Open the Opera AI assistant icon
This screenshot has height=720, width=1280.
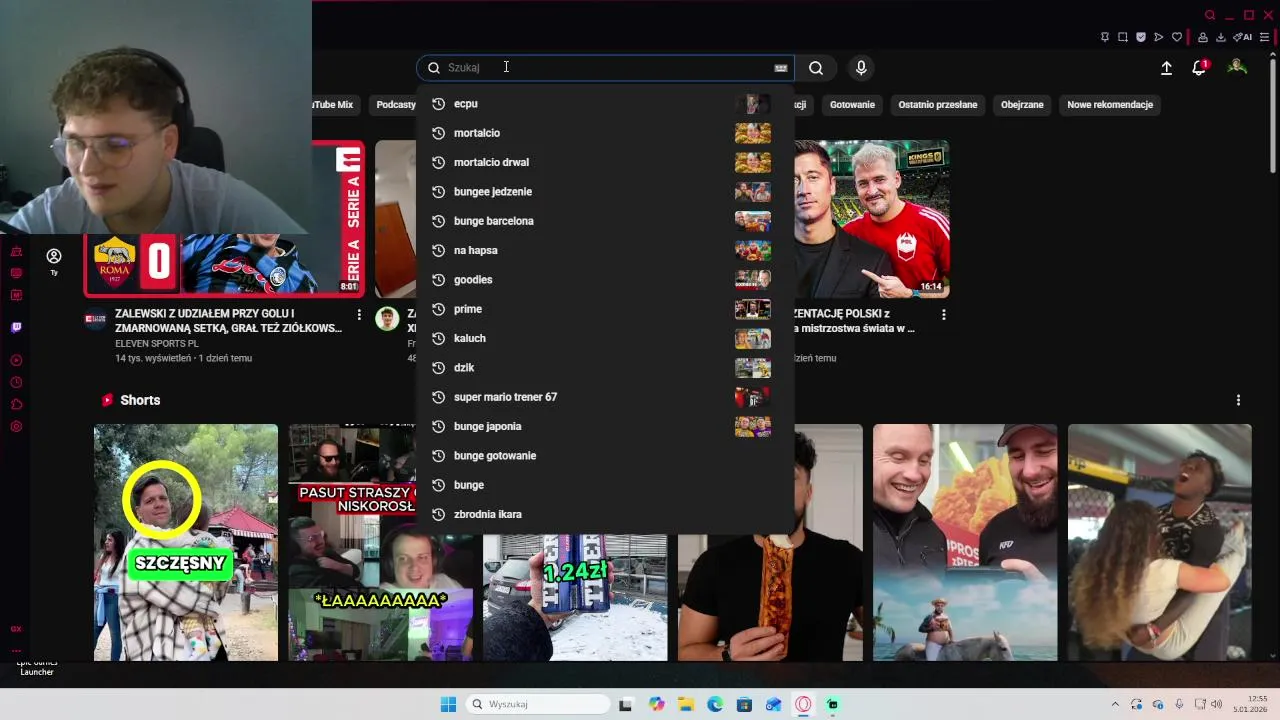(x=1242, y=37)
